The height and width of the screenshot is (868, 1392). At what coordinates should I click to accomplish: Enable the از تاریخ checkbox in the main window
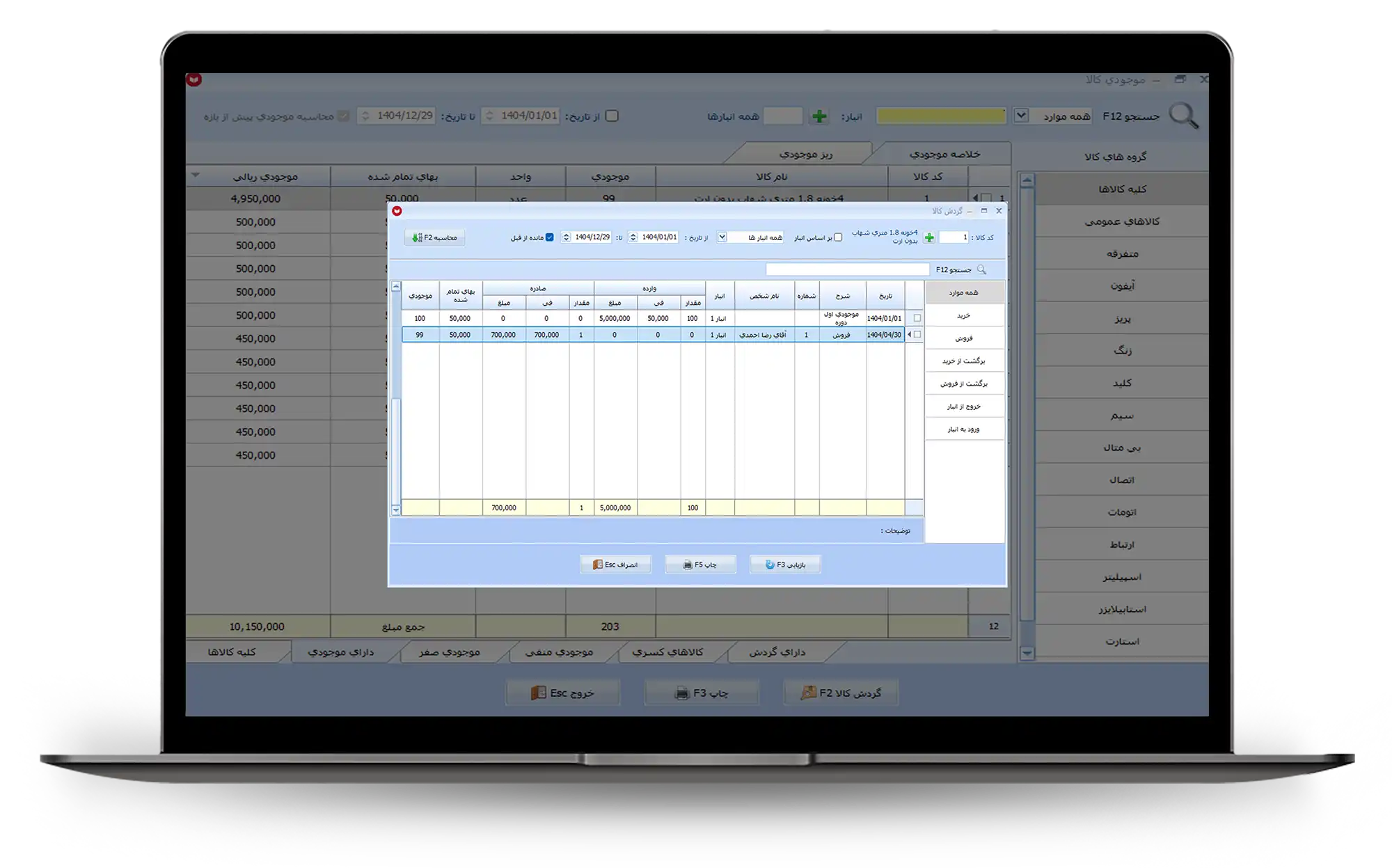612,116
